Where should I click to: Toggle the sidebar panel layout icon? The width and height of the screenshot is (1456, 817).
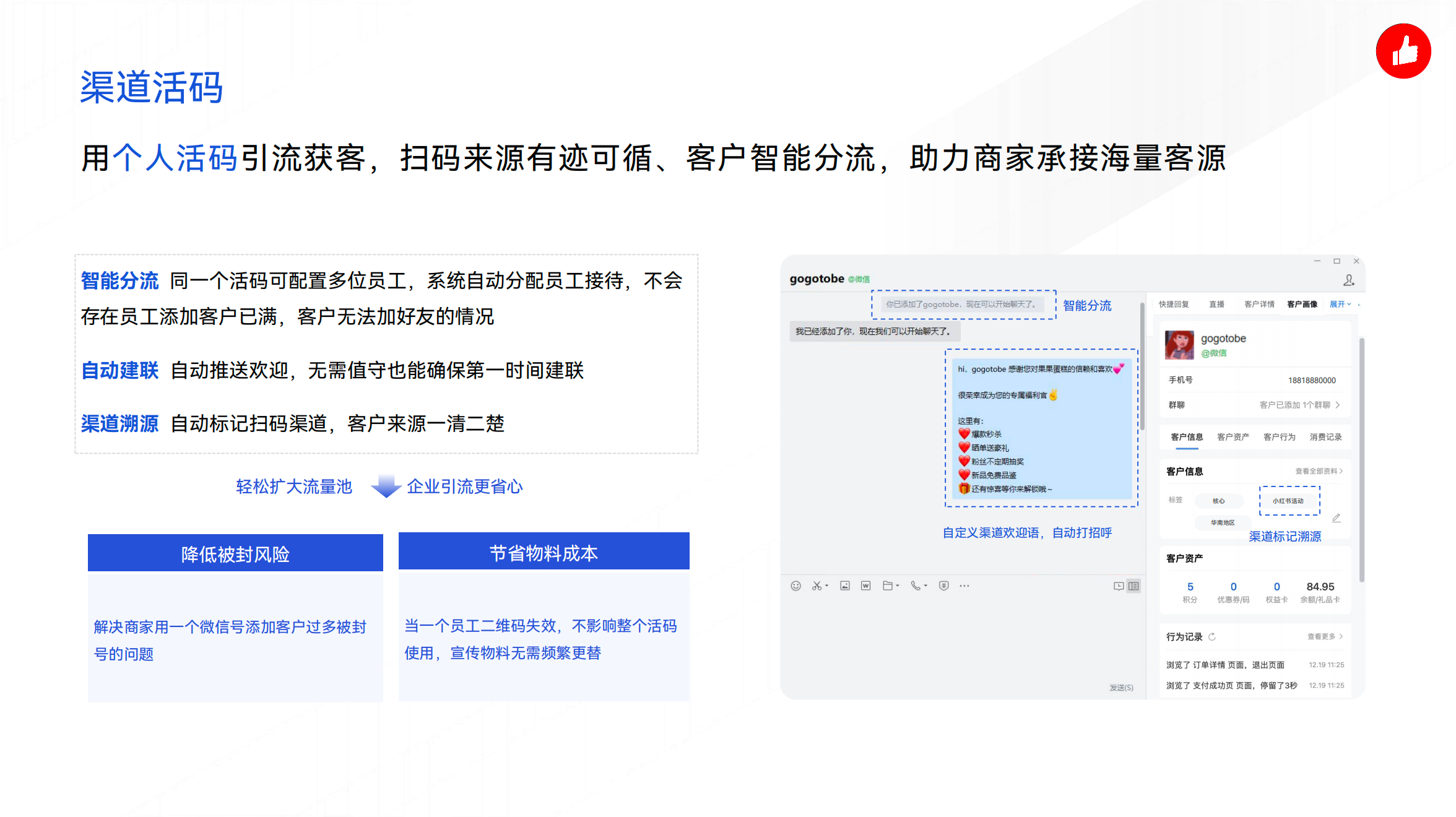click(x=1133, y=586)
